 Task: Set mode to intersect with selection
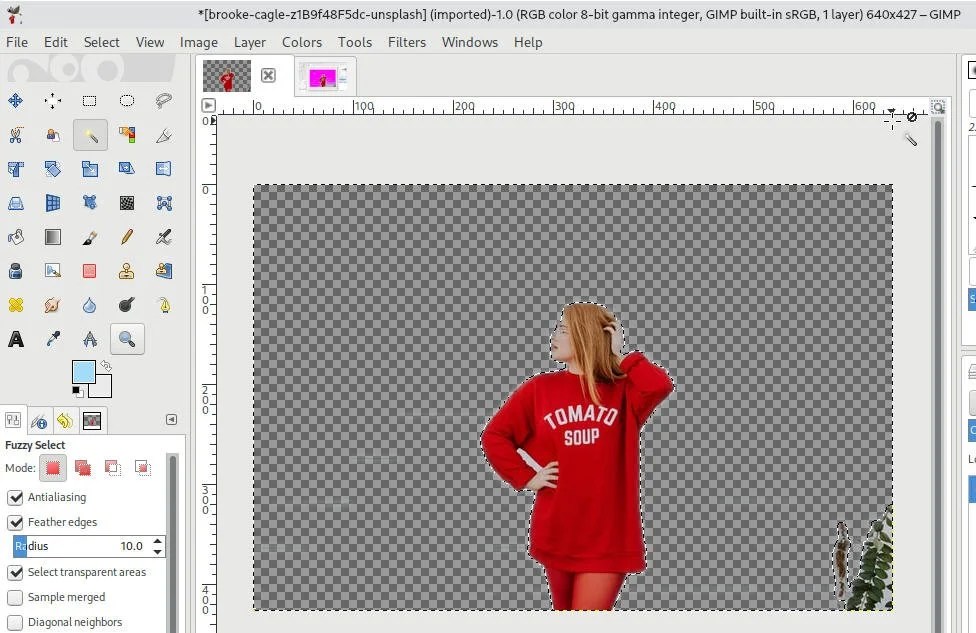coord(143,467)
